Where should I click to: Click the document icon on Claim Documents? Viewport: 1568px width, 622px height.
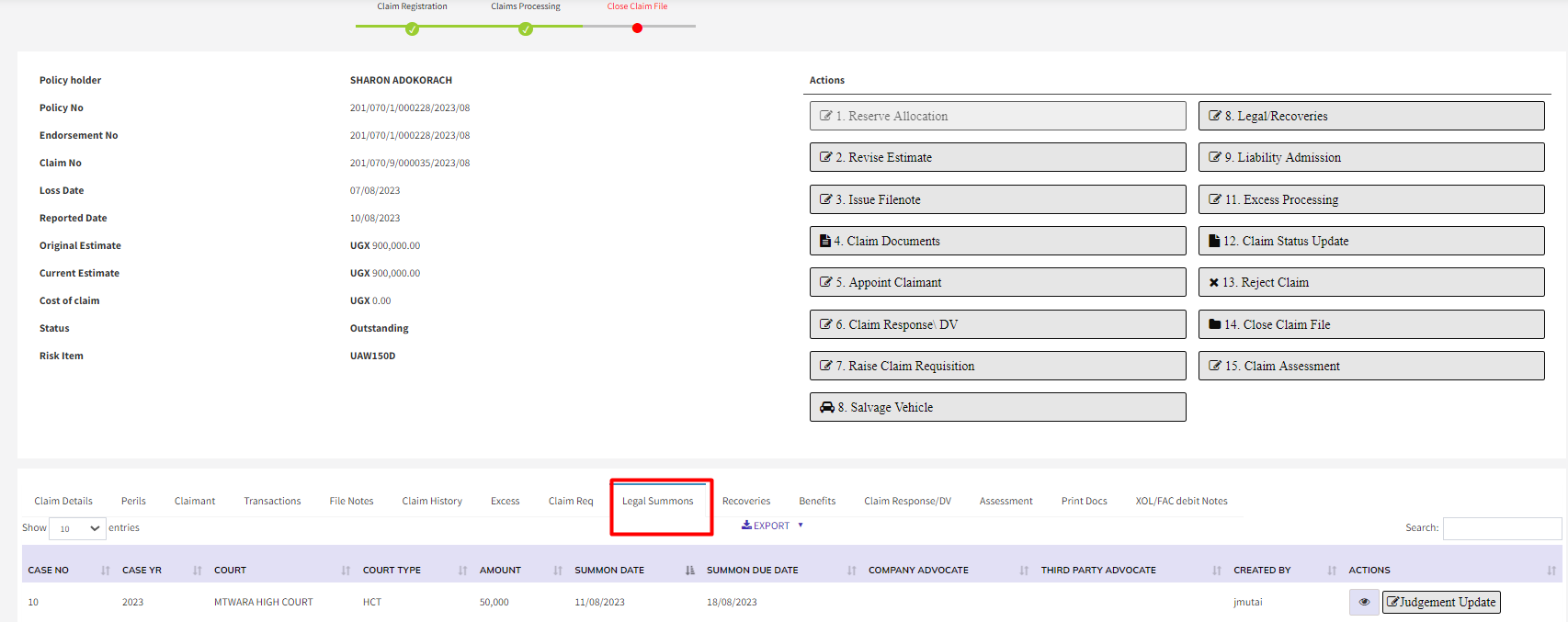pos(825,241)
